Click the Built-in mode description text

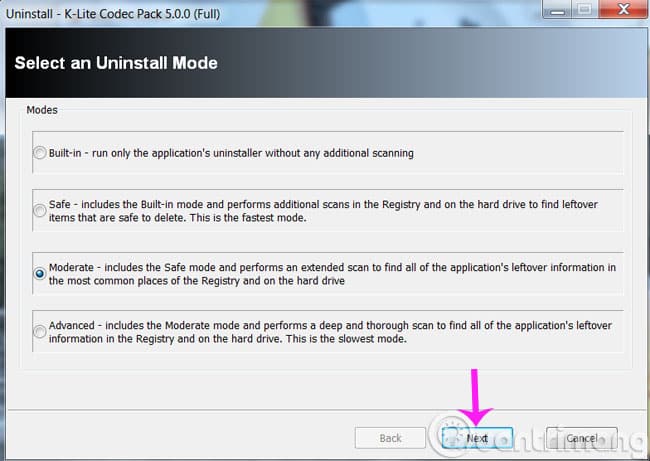(231, 153)
